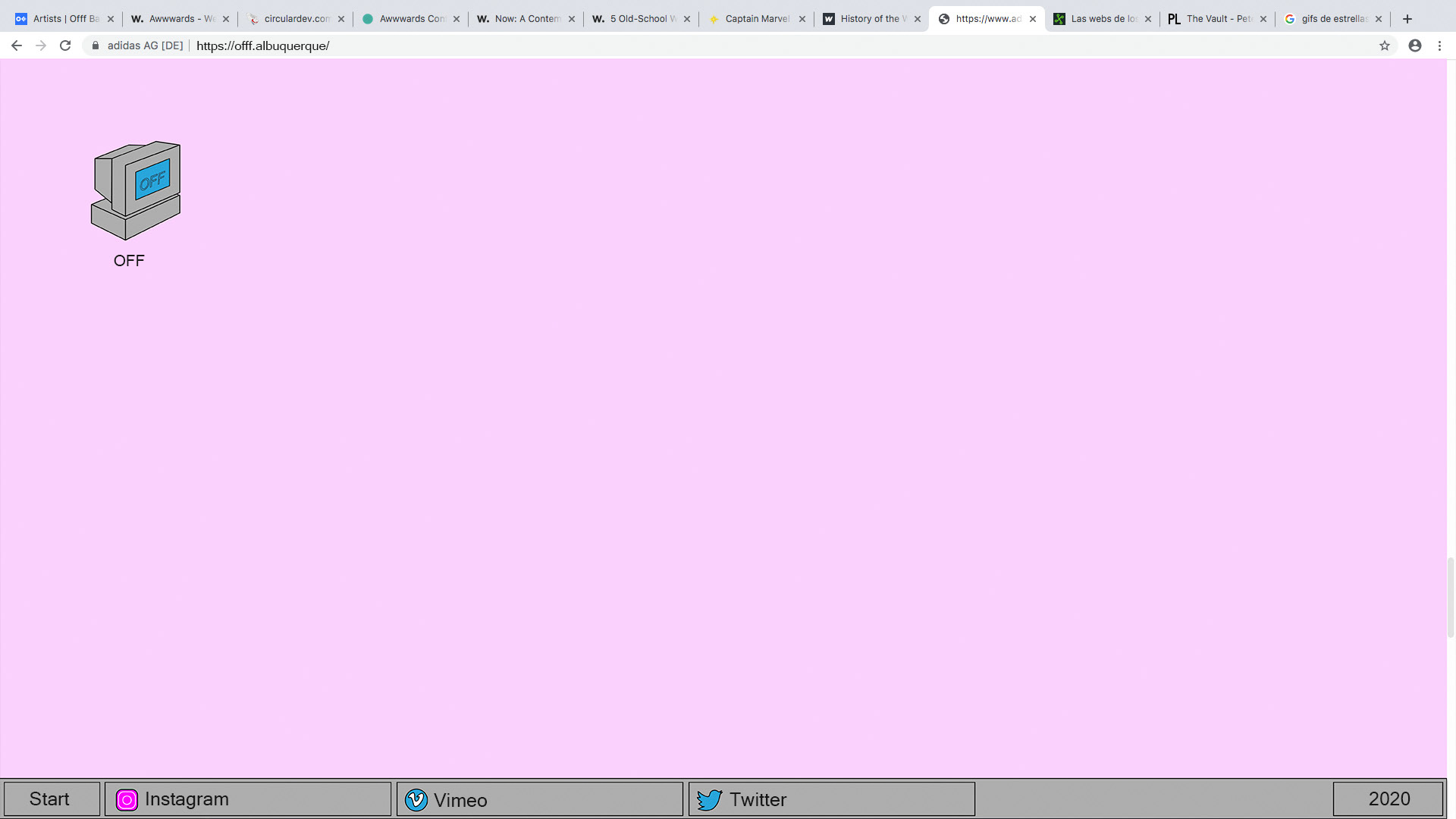Click the Vimeo logo icon
The height and width of the screenshot is (819, 1456).
pos(416,799)
